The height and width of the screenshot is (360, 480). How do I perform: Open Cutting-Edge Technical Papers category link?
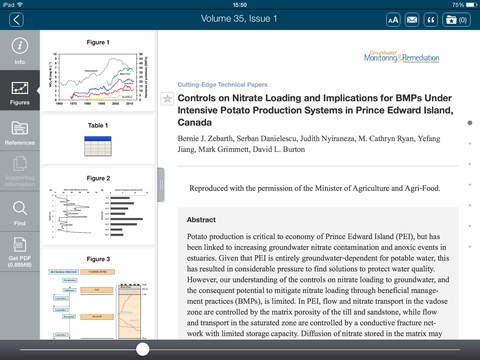click(x=222, y=85)
